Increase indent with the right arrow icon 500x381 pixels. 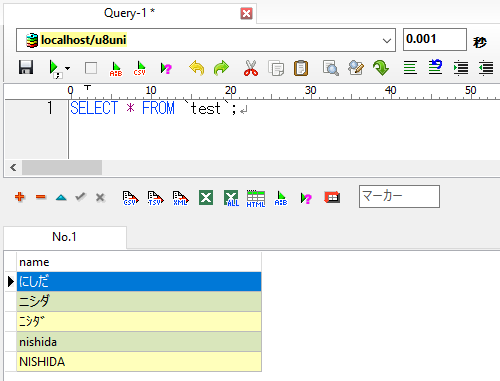click(x=461, y=68)
